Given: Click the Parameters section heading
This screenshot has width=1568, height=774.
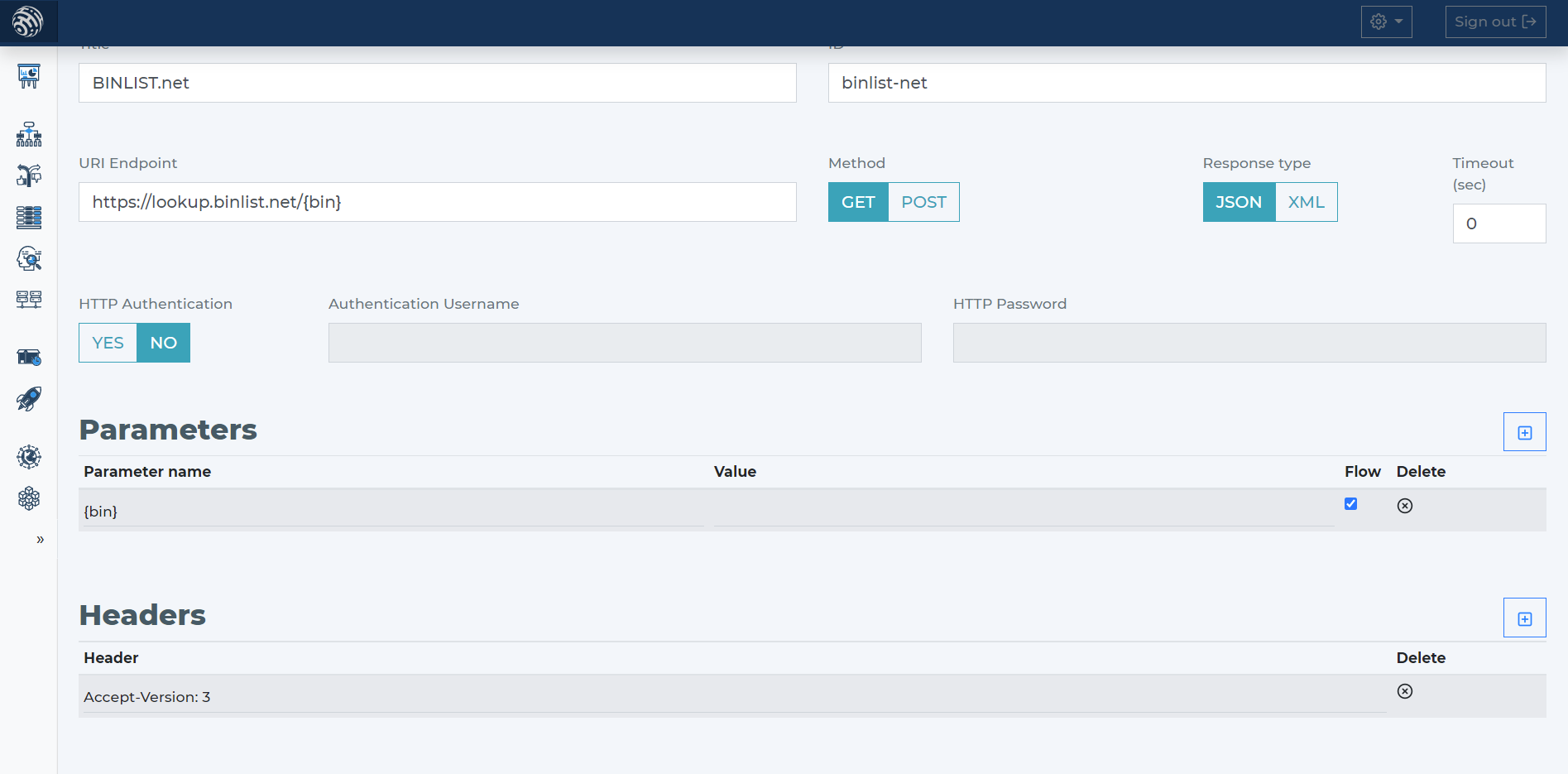Looking at the screenshot, I should coord(168,430).
